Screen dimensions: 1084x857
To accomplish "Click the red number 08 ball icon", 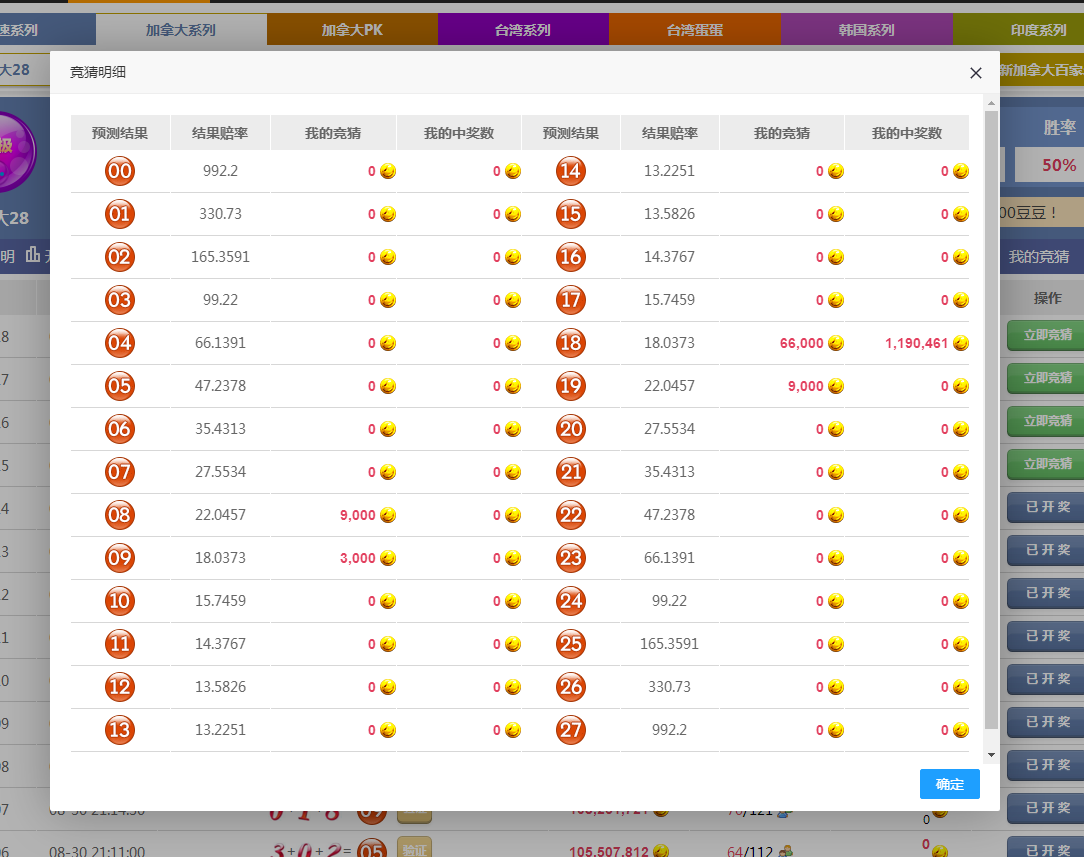I will [120, 515].
